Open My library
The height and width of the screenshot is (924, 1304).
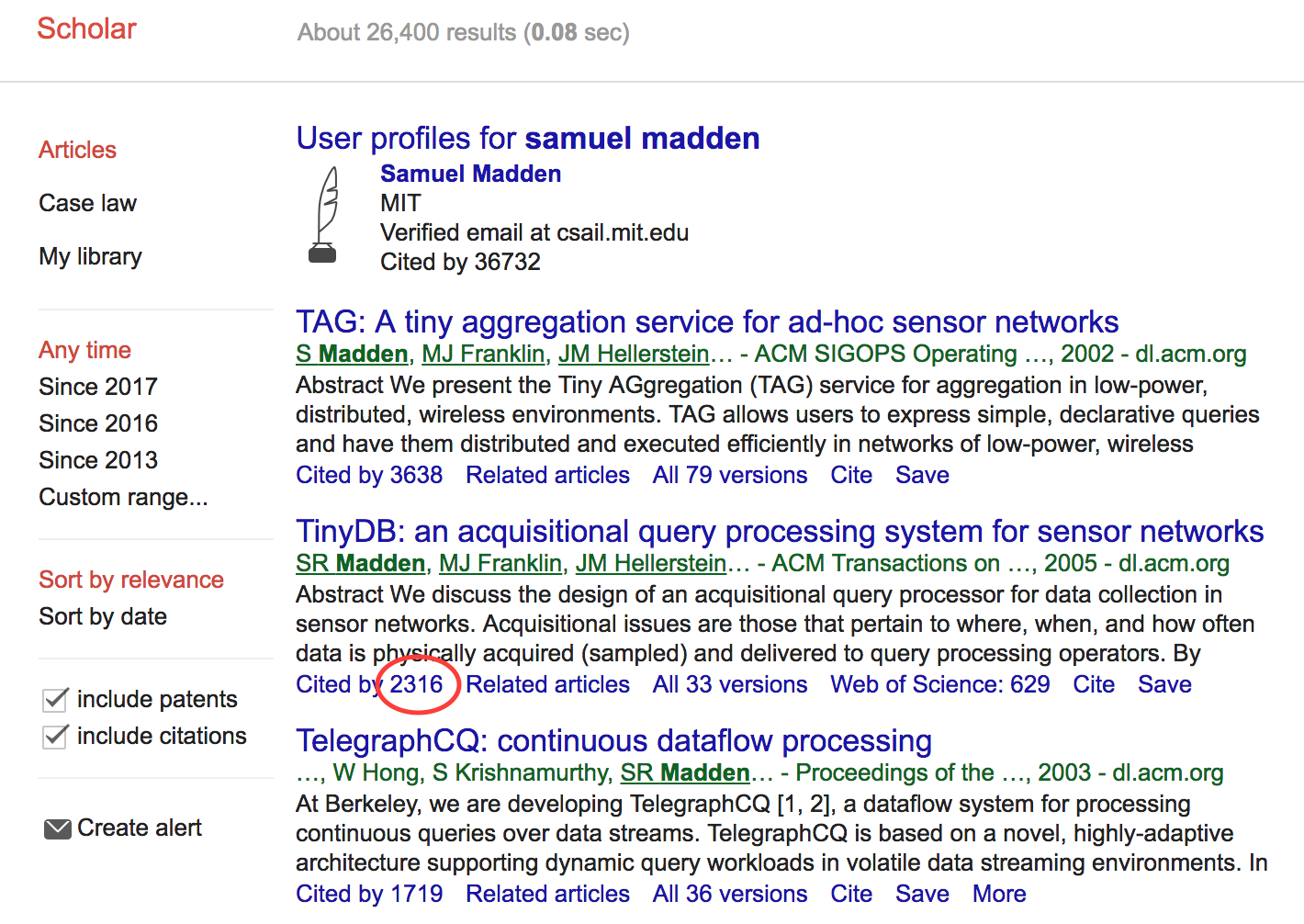tap(90, 256)
